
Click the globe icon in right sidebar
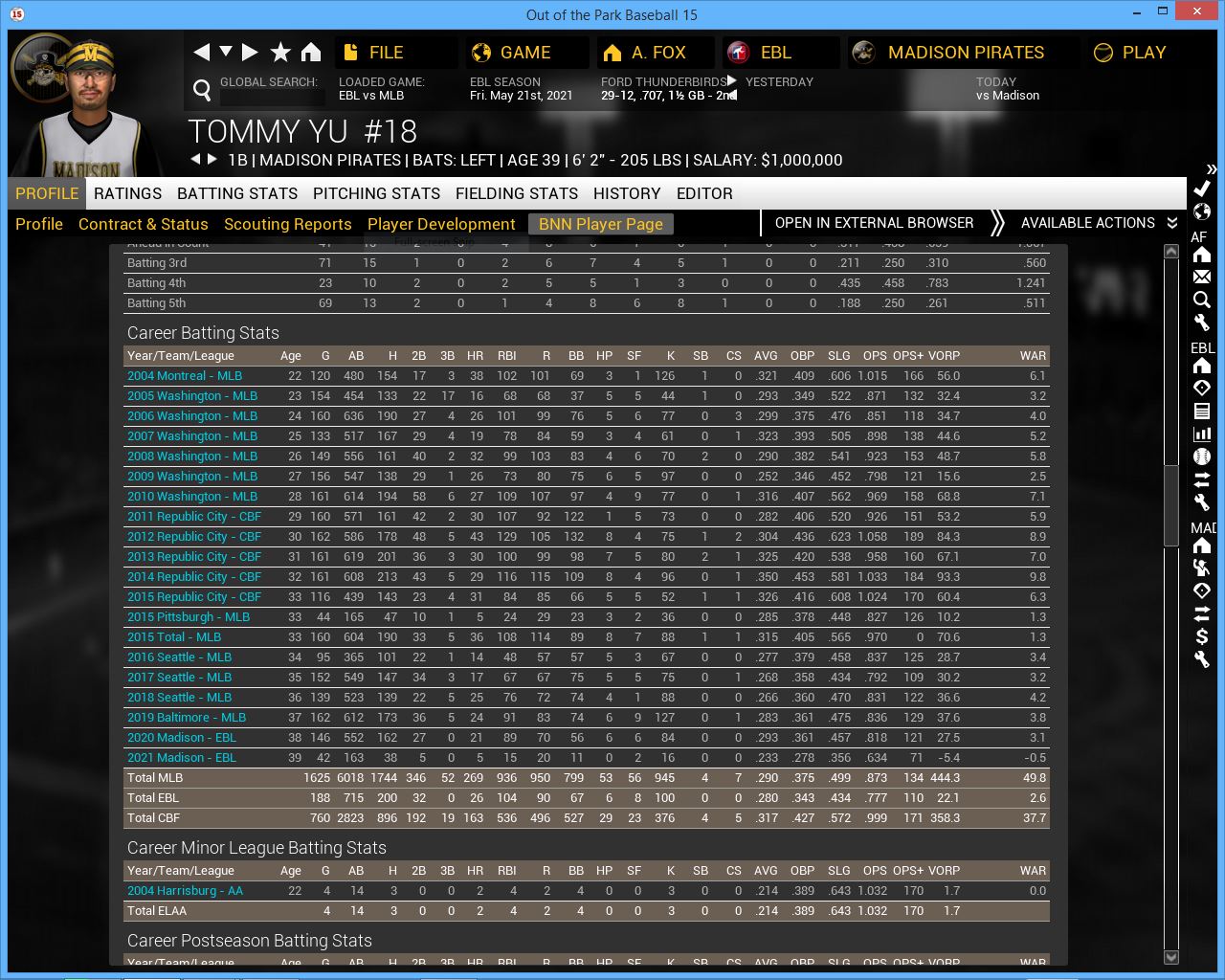[1202, 212]
